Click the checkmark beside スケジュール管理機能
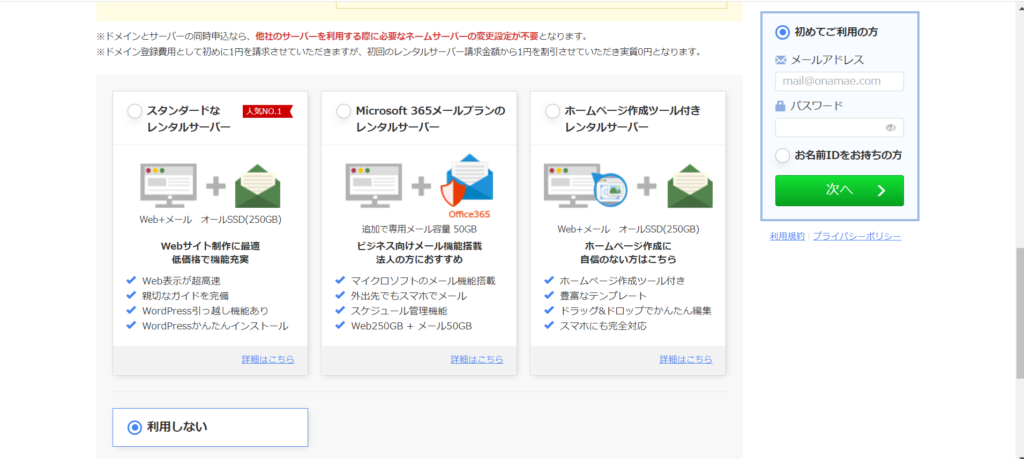Image resolution: width=1024 pixels, height=459 pixels. 340,310
